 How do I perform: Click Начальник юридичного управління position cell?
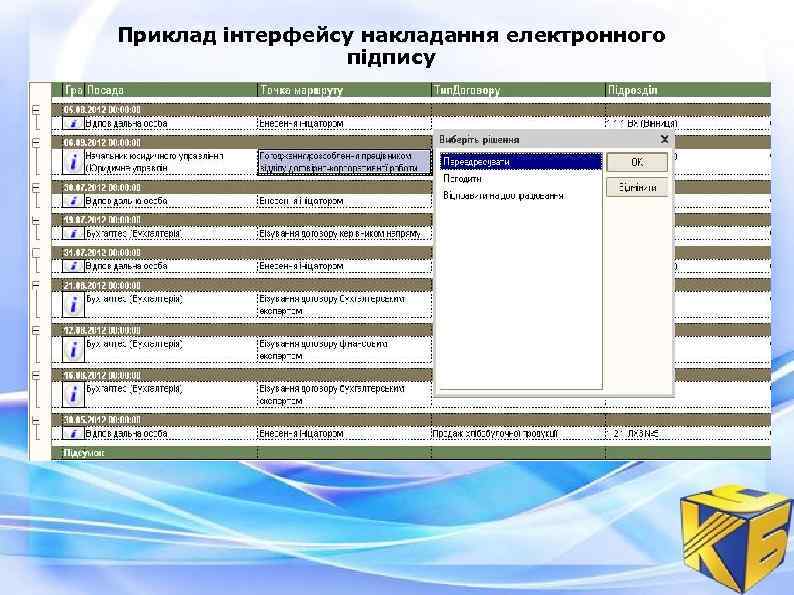click(x=171, y=162)
